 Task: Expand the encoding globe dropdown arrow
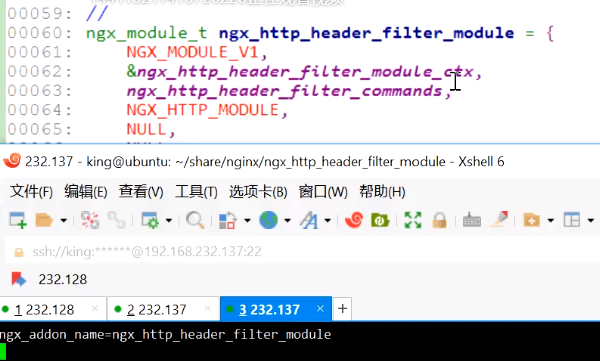point(287,221)
